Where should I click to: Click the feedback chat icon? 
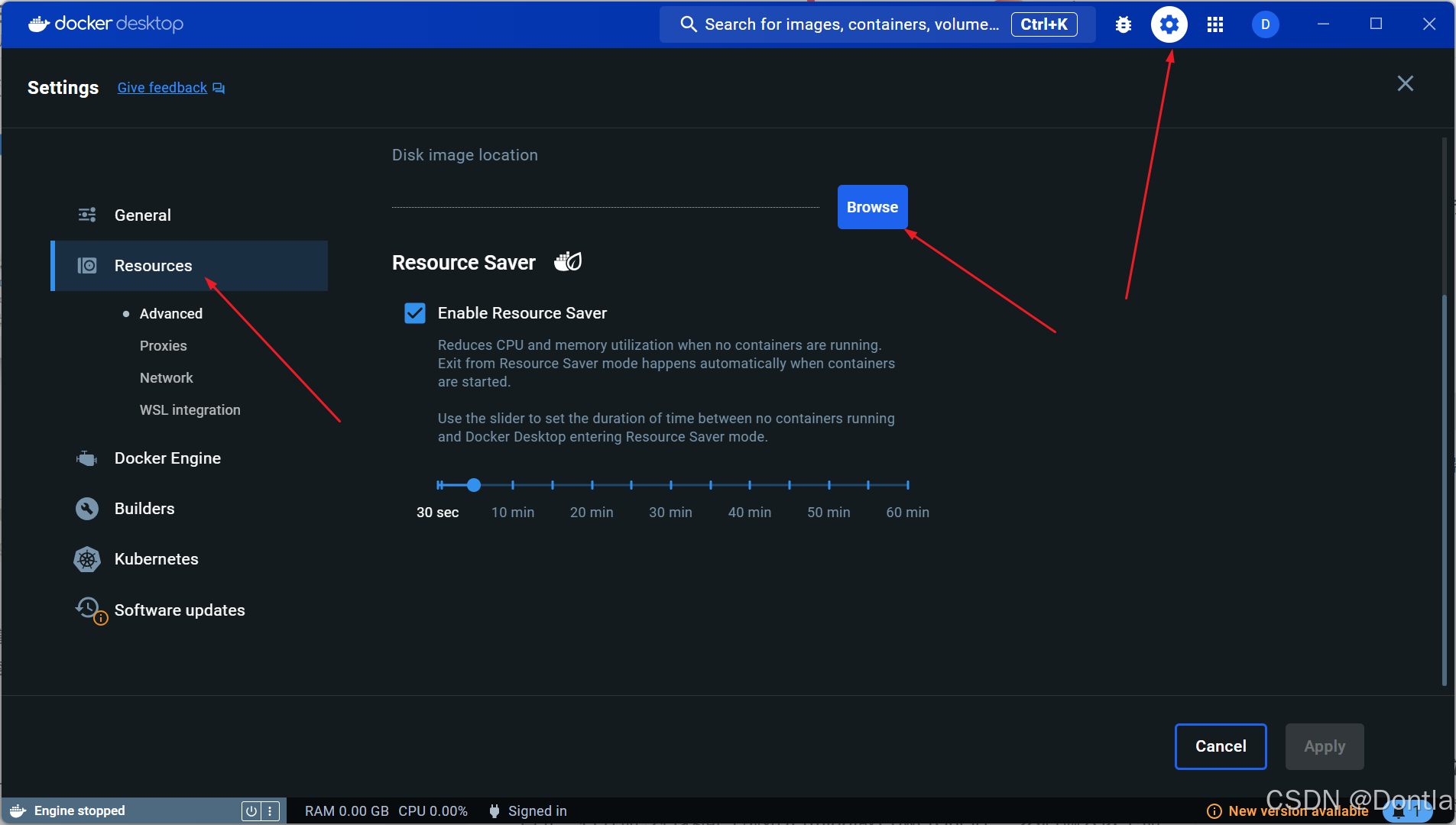(219, 88)
